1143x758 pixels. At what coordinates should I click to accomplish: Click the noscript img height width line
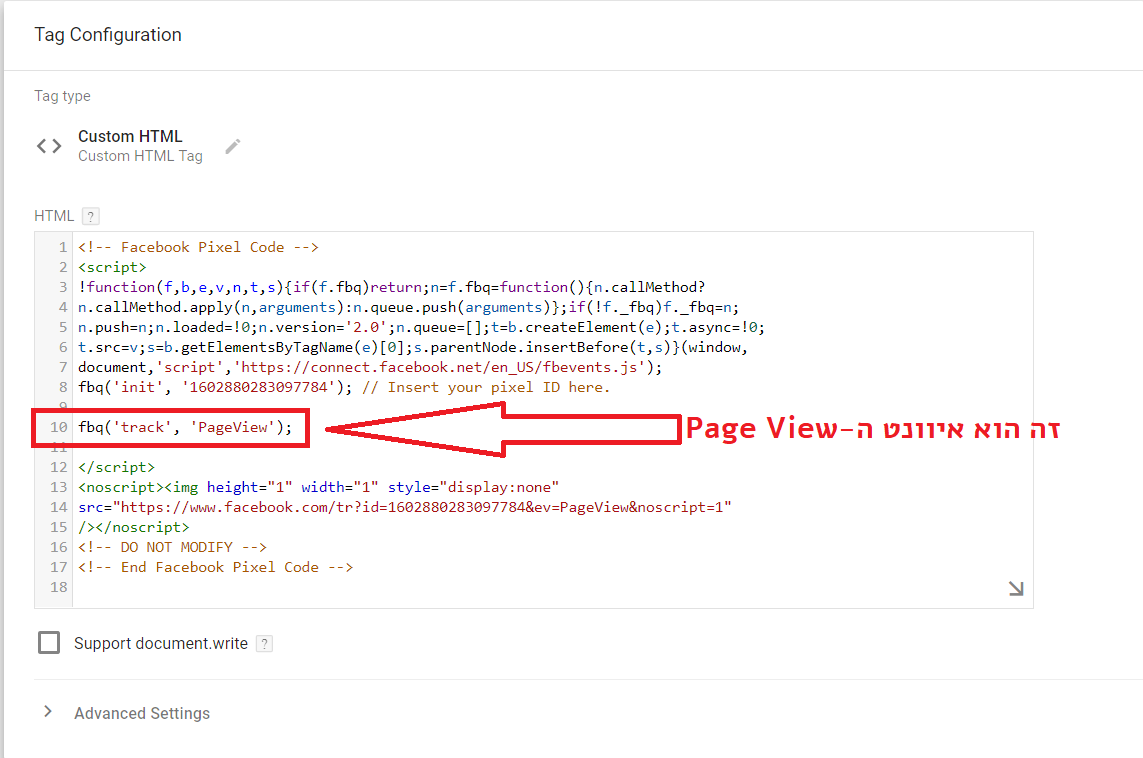coord(319,487)
